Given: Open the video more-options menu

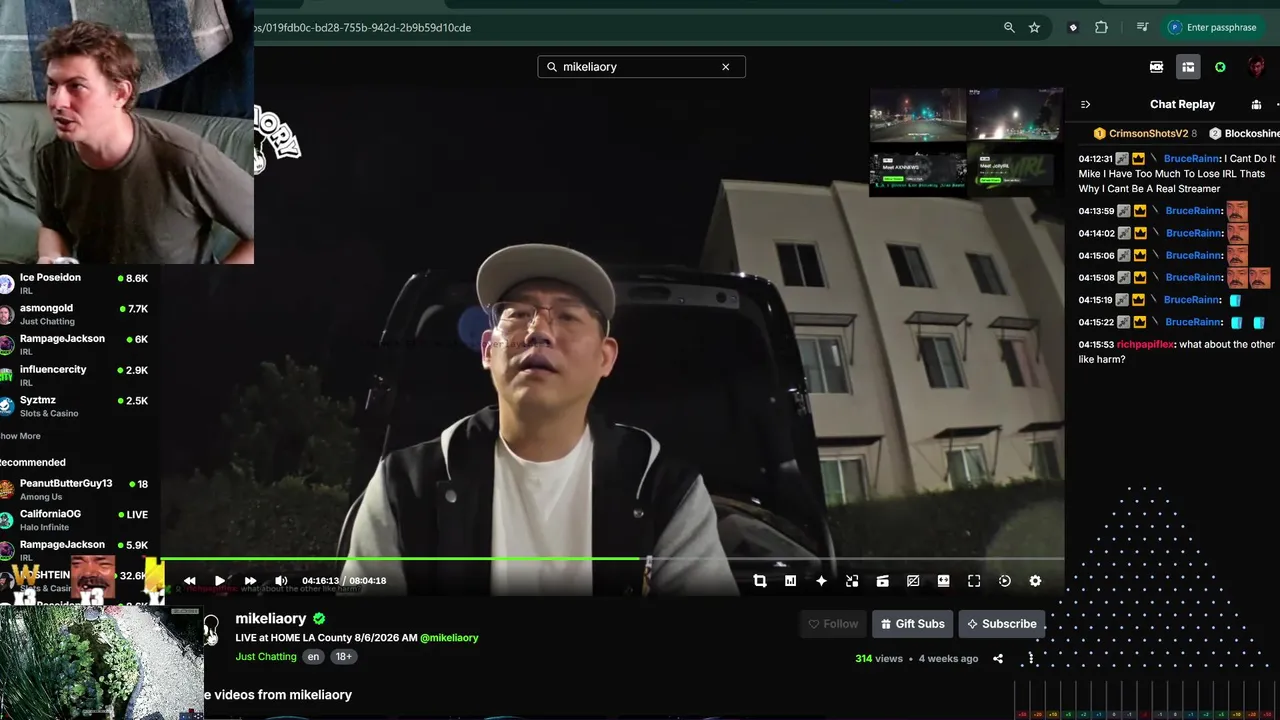Looking at the screenshot, I should [x=1031, y=659].
